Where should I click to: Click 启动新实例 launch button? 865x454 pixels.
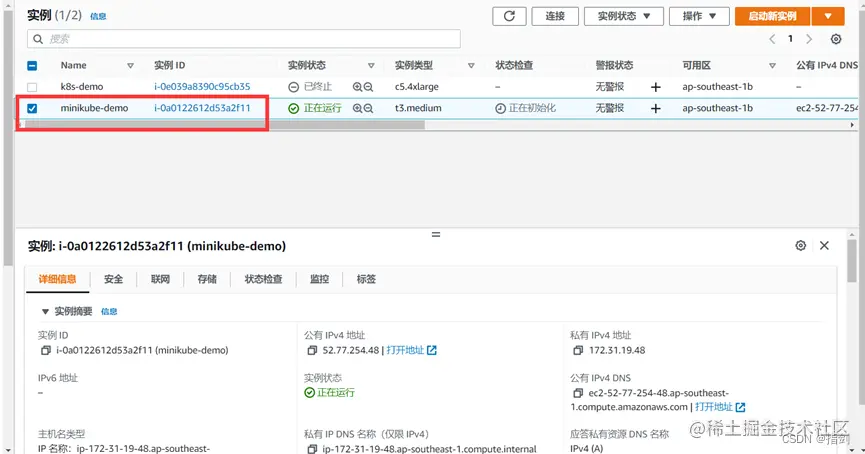point(772,17)
